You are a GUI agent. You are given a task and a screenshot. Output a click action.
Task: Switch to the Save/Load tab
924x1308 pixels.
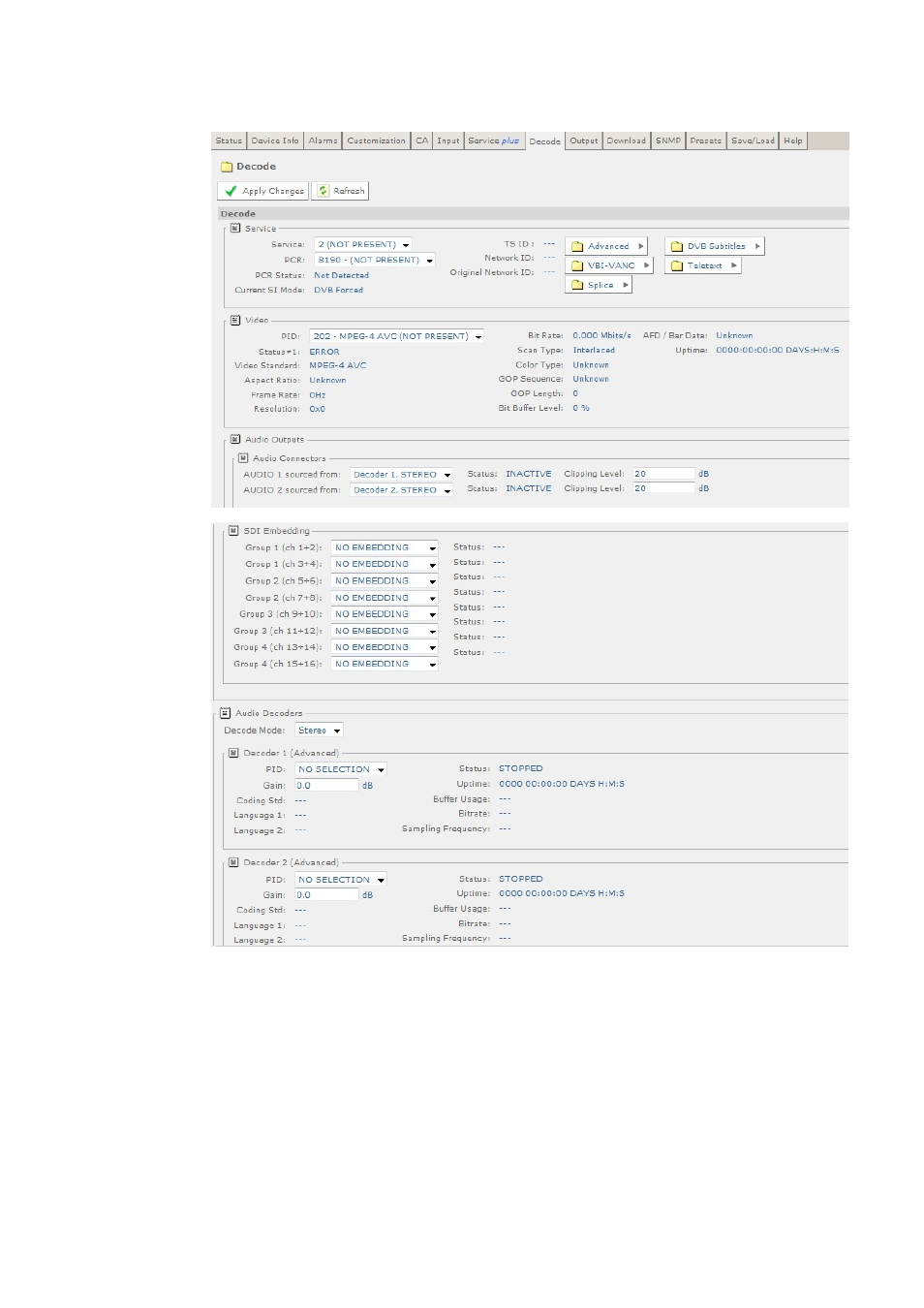(753, 140)
